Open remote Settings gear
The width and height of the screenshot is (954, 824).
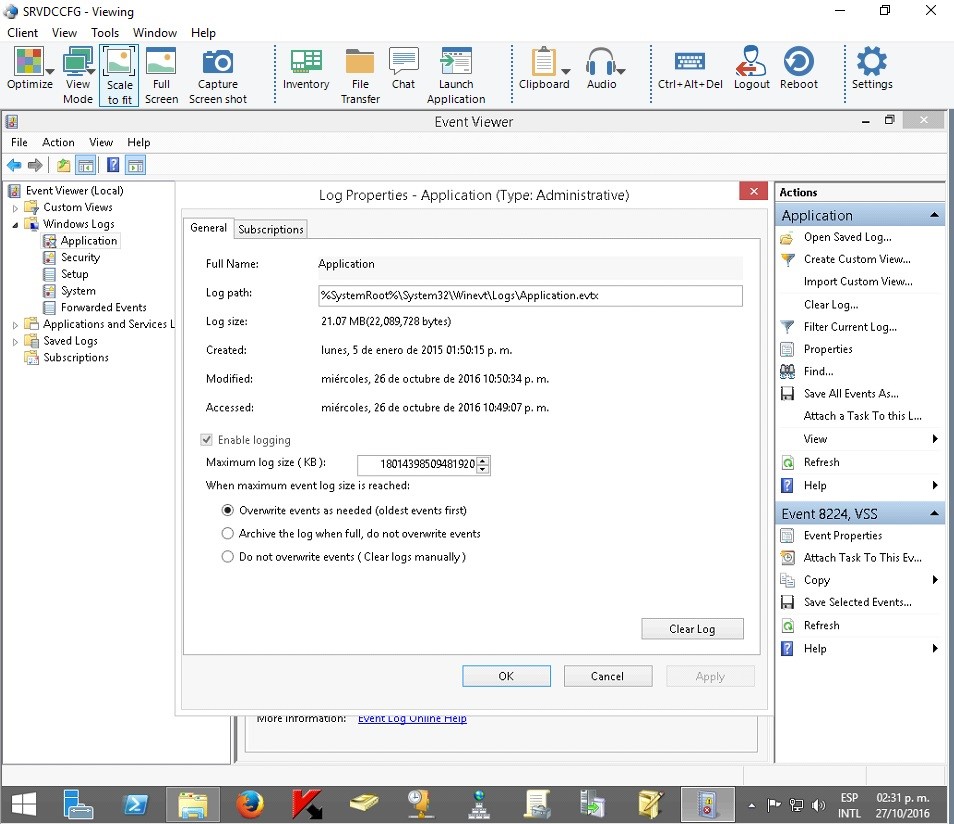point(871,64)
